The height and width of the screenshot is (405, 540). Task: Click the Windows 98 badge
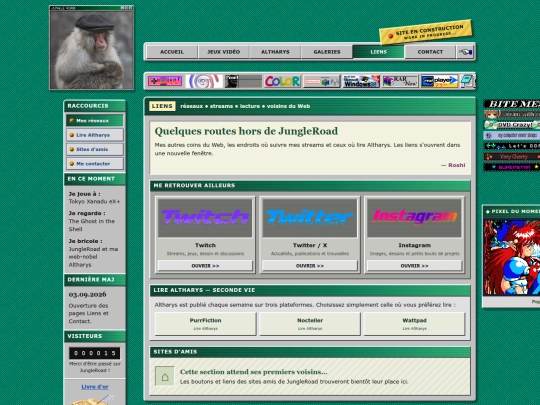(x=361, y=81)
